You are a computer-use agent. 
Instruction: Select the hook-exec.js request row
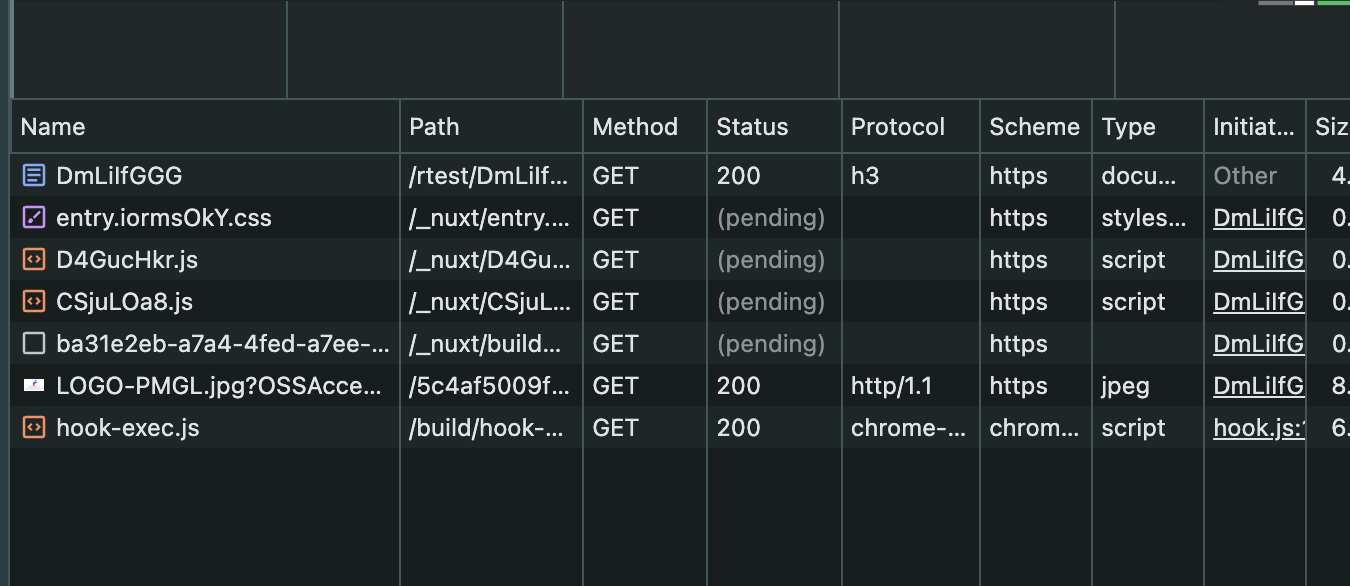click(x=128, y=428)
